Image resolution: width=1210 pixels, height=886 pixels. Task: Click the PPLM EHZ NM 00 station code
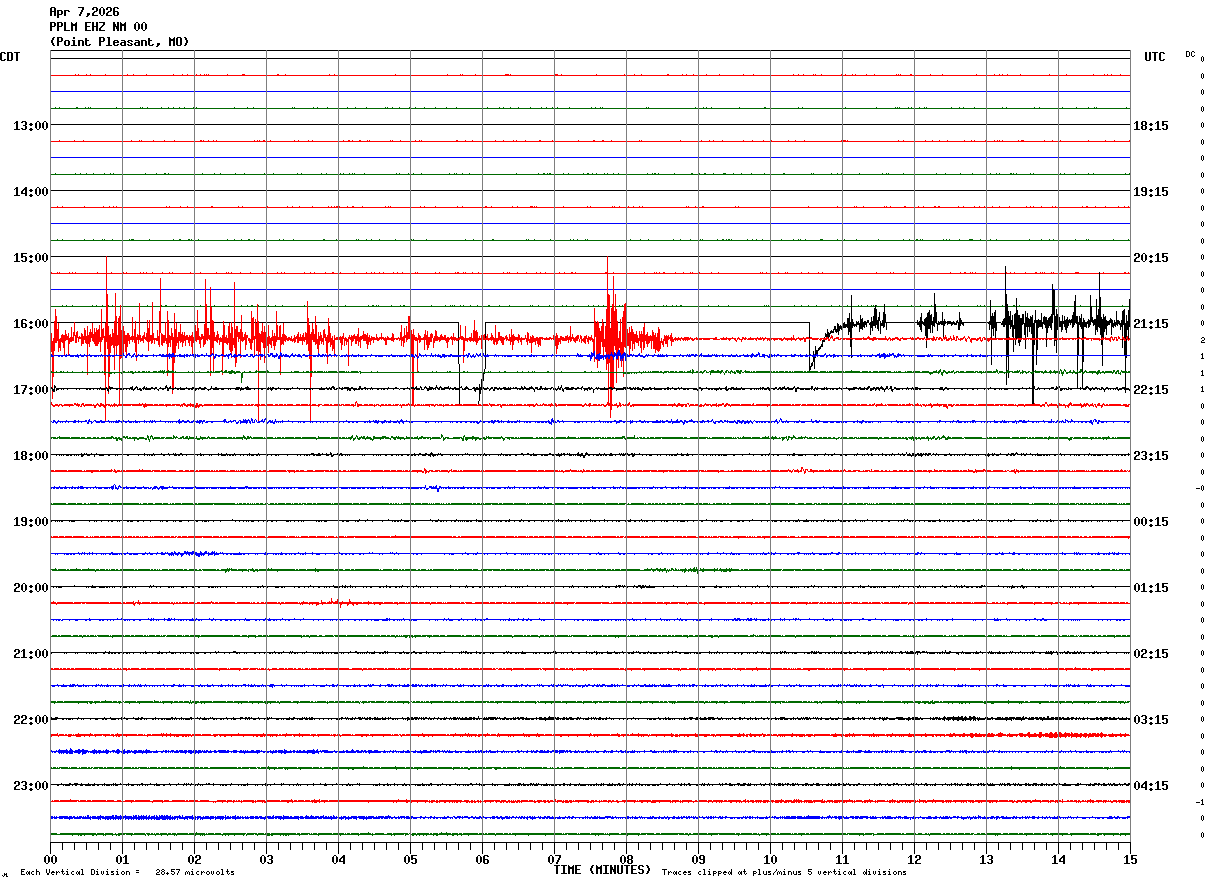pos(98,27)
